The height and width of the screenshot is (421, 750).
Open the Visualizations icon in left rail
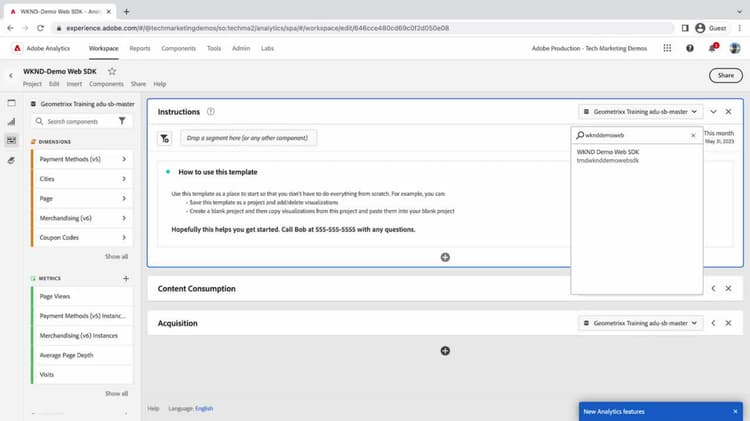tap(11, 122)
